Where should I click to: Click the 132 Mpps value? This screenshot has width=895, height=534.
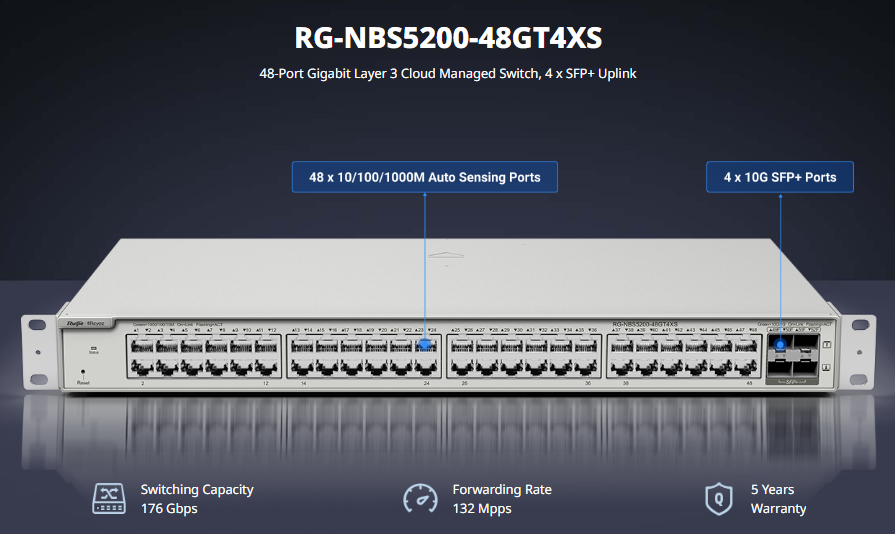(482, 508)
